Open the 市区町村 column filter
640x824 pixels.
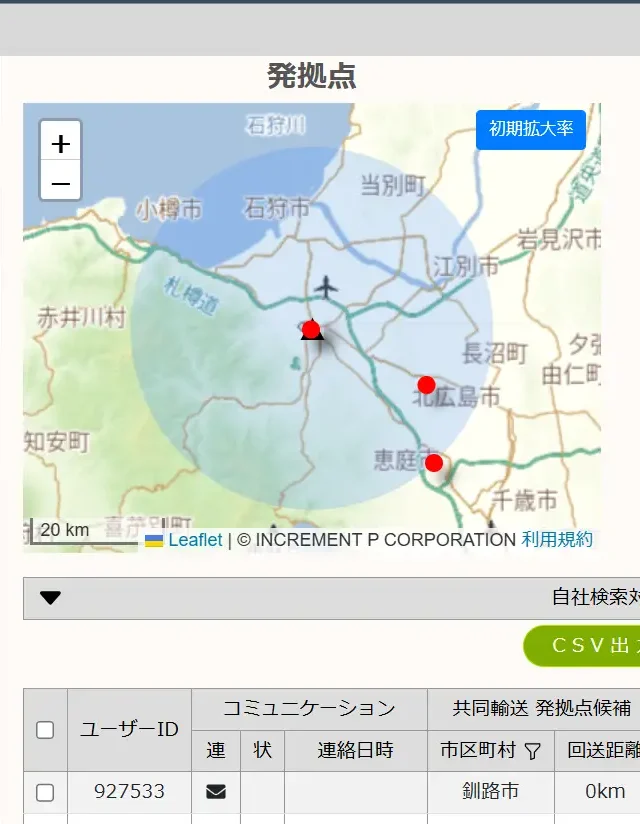[x=533, y=750]
